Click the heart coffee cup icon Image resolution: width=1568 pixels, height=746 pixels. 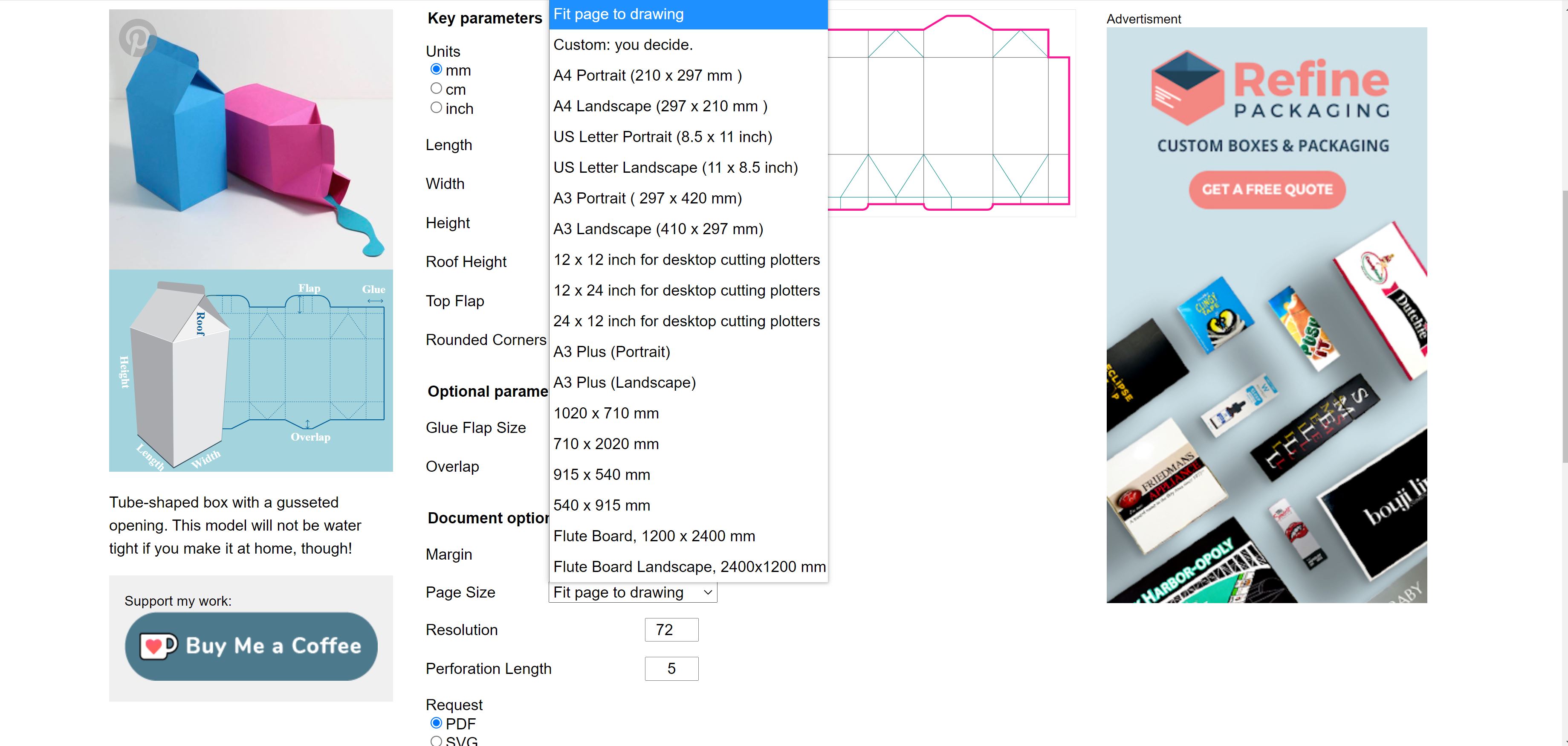[x=158, y=646]
